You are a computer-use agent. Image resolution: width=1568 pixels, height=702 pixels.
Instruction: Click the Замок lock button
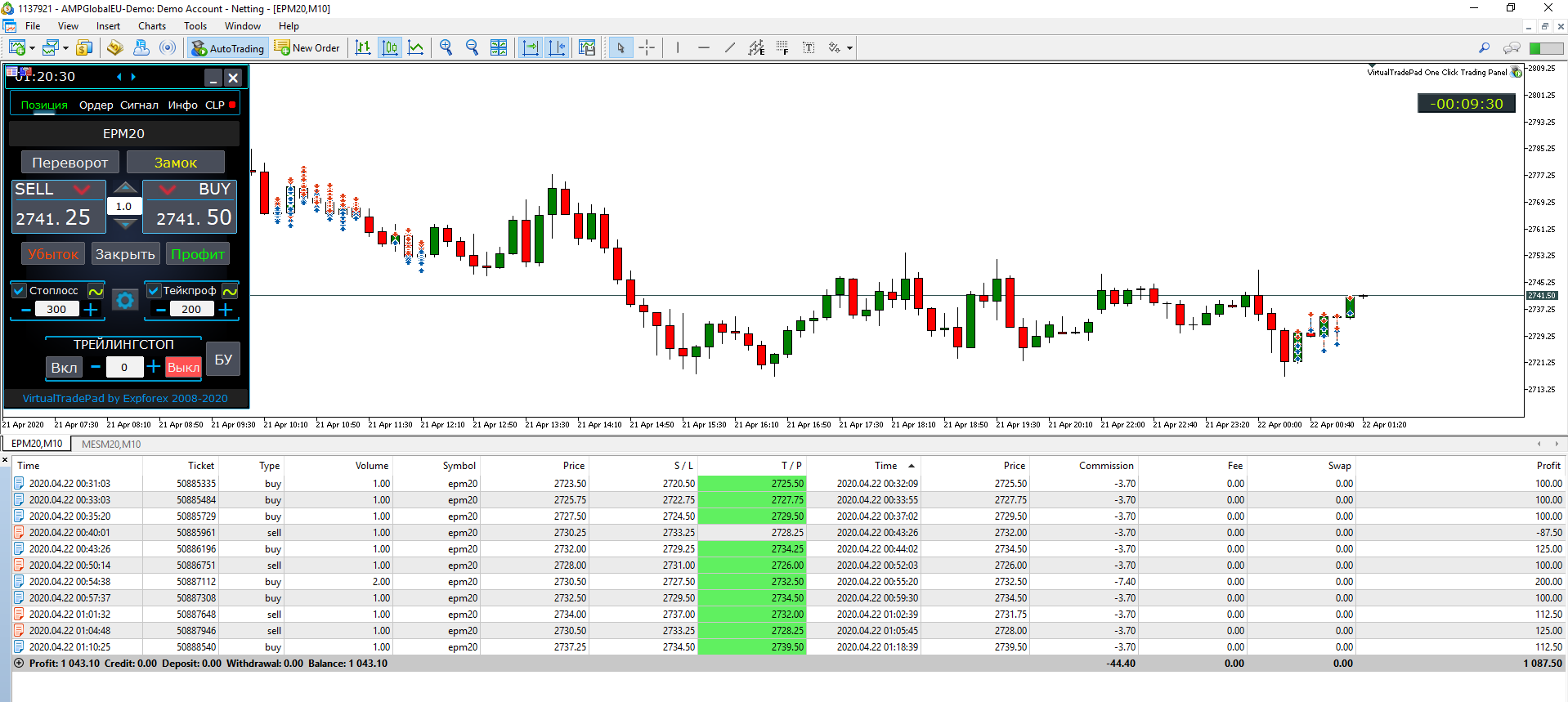(x=176, y=163)
